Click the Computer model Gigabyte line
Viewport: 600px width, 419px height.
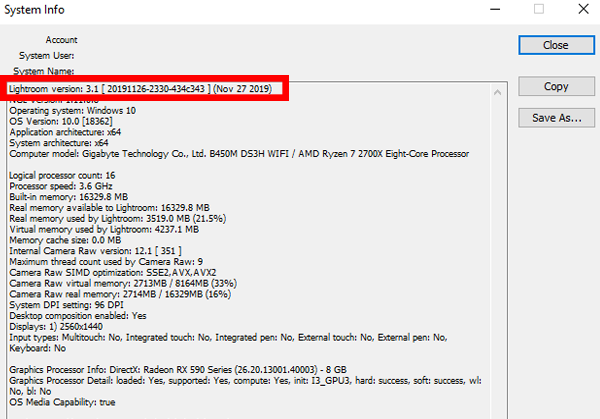click(239, 154)
